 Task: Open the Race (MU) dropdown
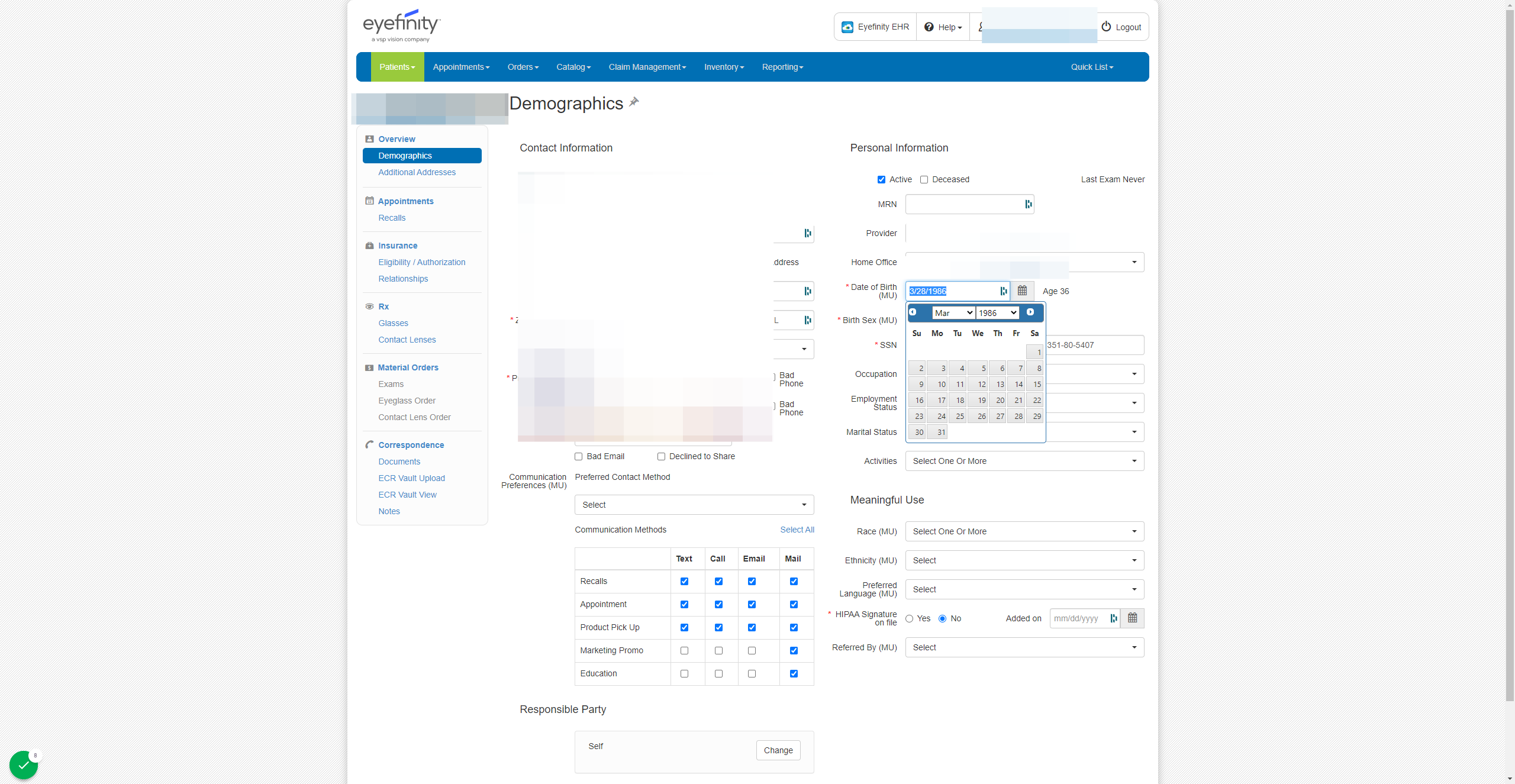pyautogui.click(x=1024, y=531)
